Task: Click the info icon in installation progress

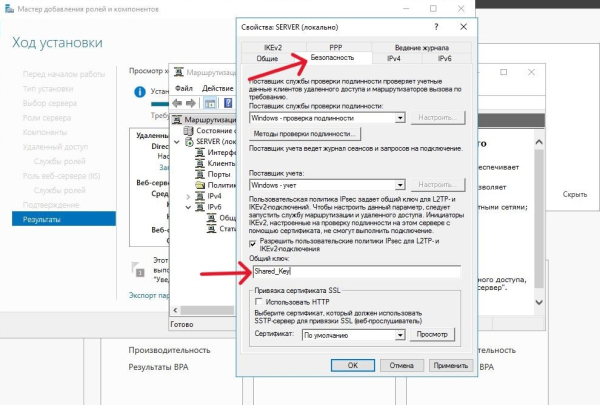Action: point(140,92)
